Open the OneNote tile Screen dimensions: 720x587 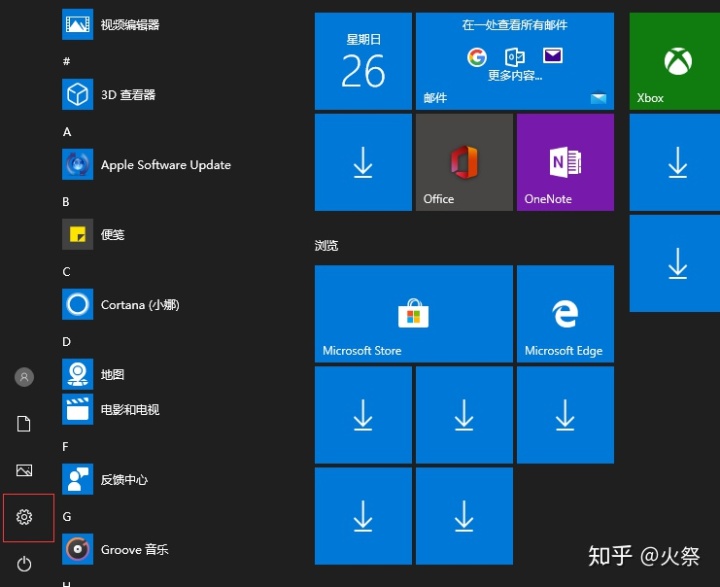[x=565, y=163]
